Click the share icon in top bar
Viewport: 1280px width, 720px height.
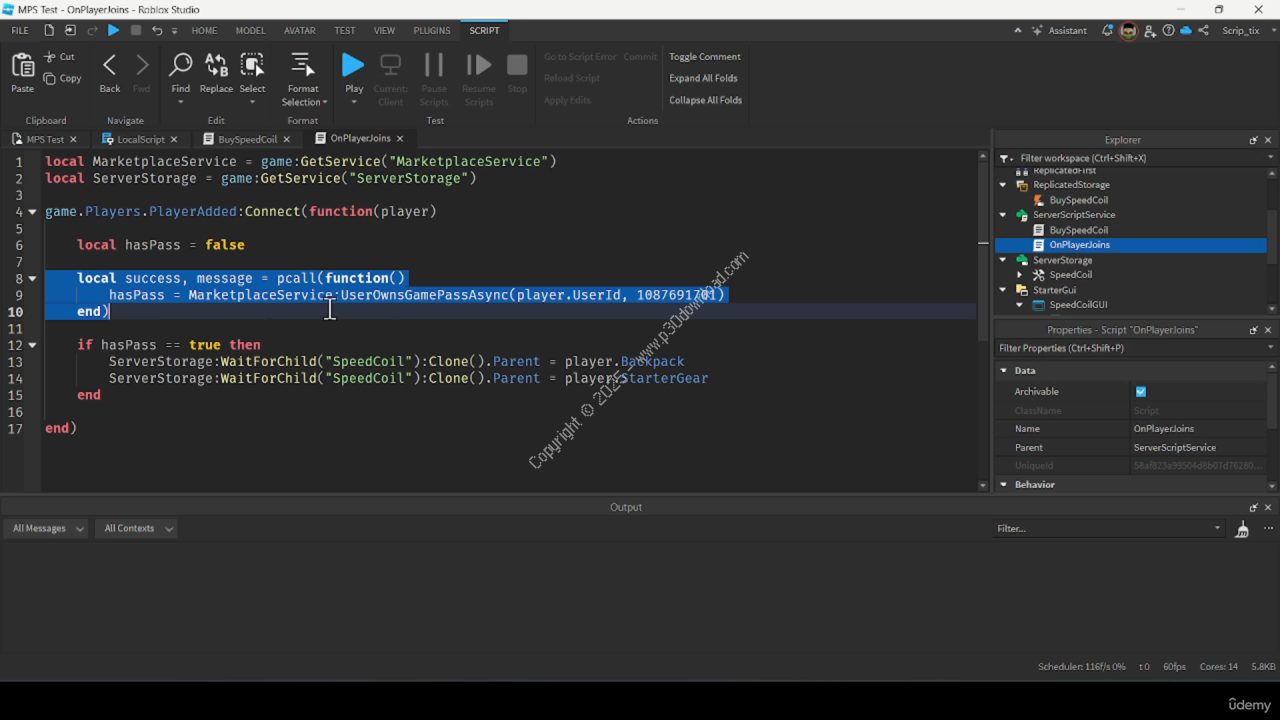coord(1204,31)
